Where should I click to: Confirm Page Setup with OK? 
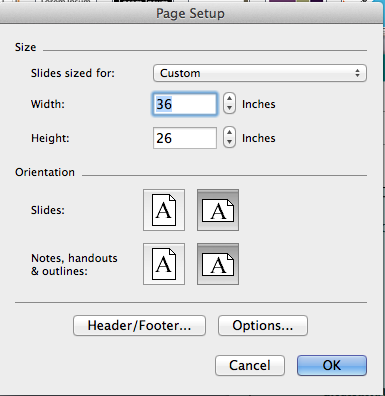pyautogui.click(x=332, y=365)
